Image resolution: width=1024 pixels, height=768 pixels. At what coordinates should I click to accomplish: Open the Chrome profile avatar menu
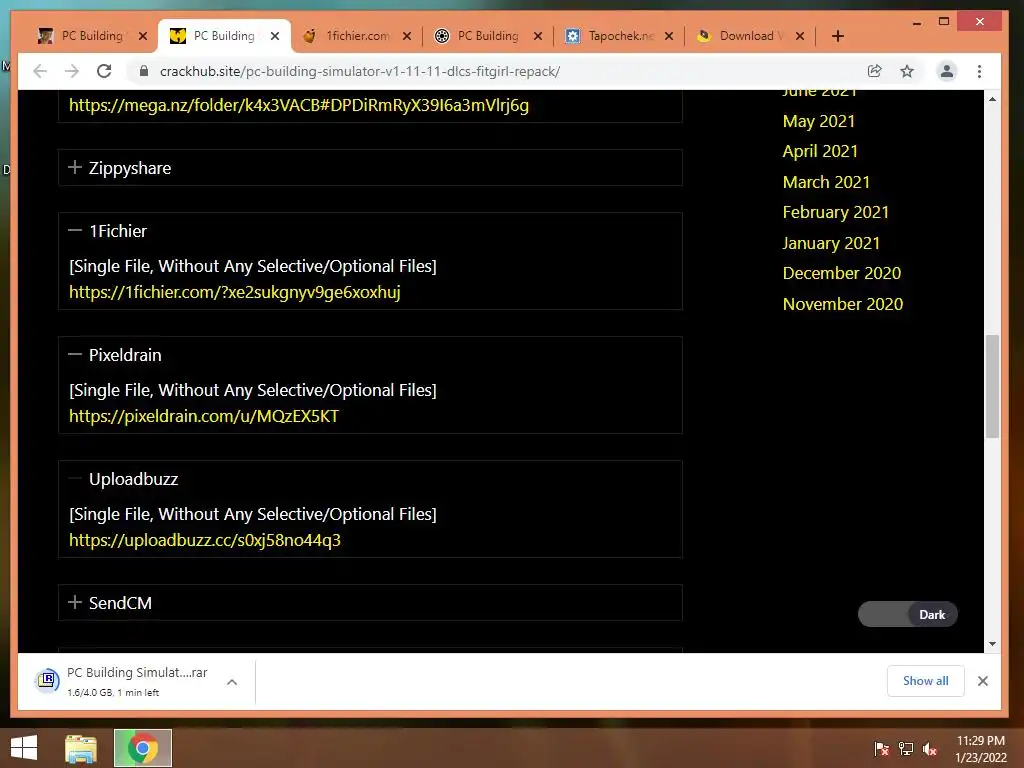(946, 71)
